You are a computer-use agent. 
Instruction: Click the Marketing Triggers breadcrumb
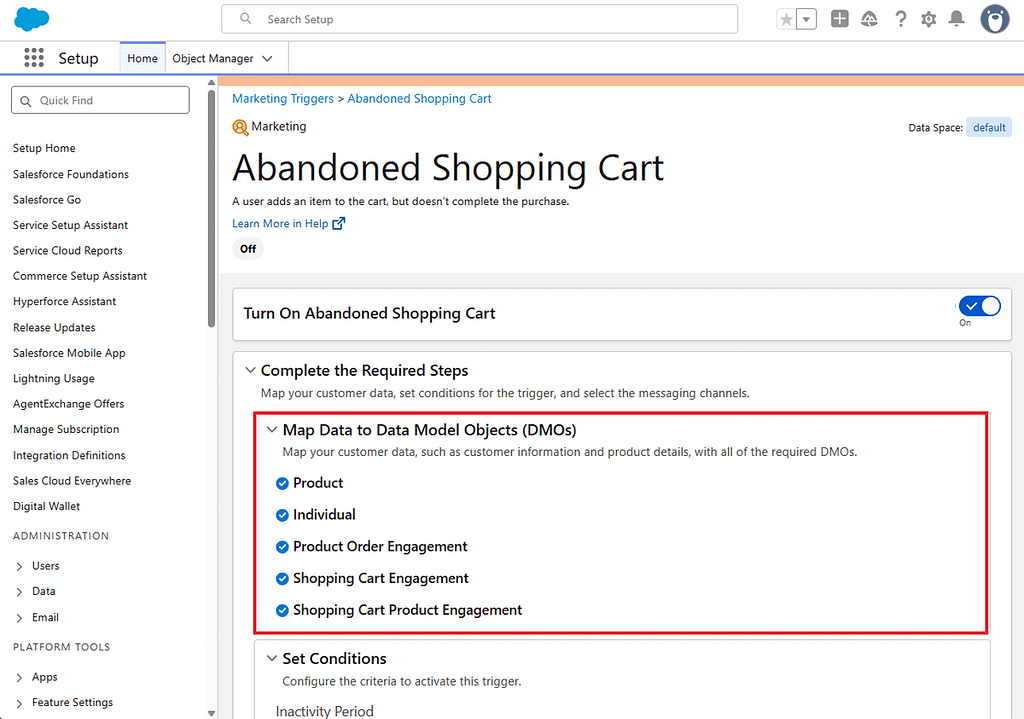[x=283, y=99]
